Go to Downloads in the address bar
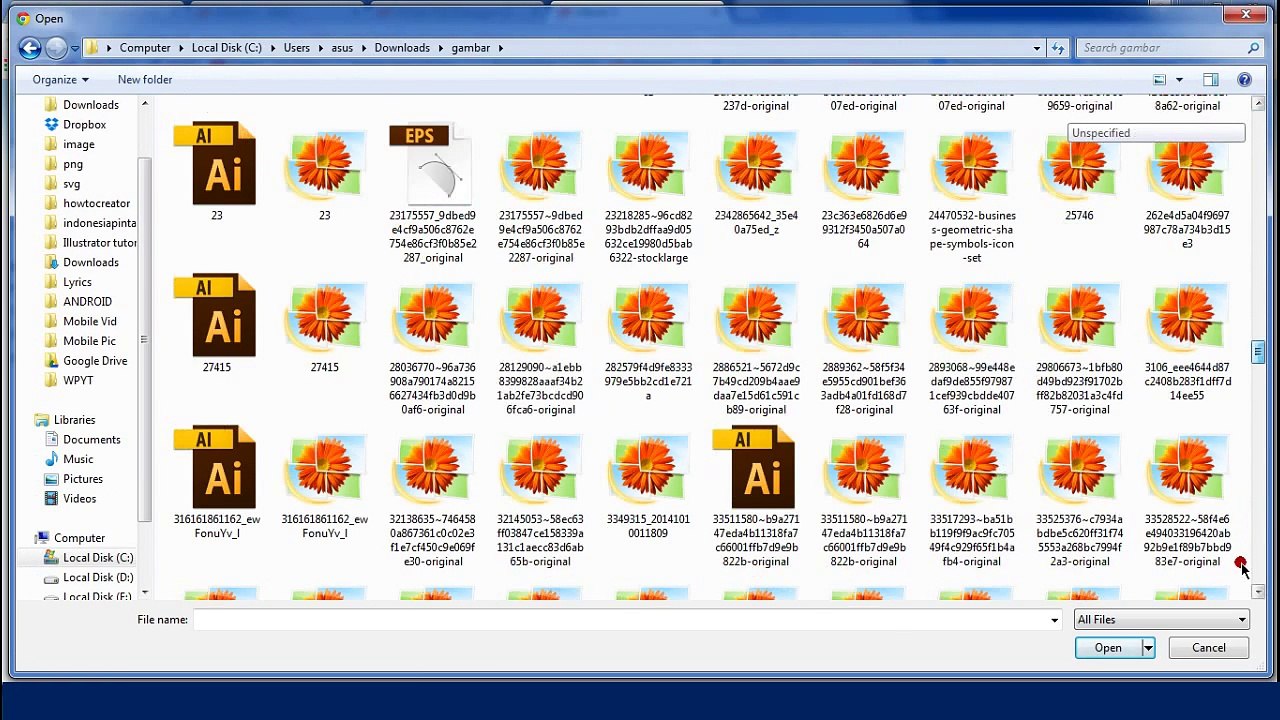 pyautogui.click(x=402, y=48)
